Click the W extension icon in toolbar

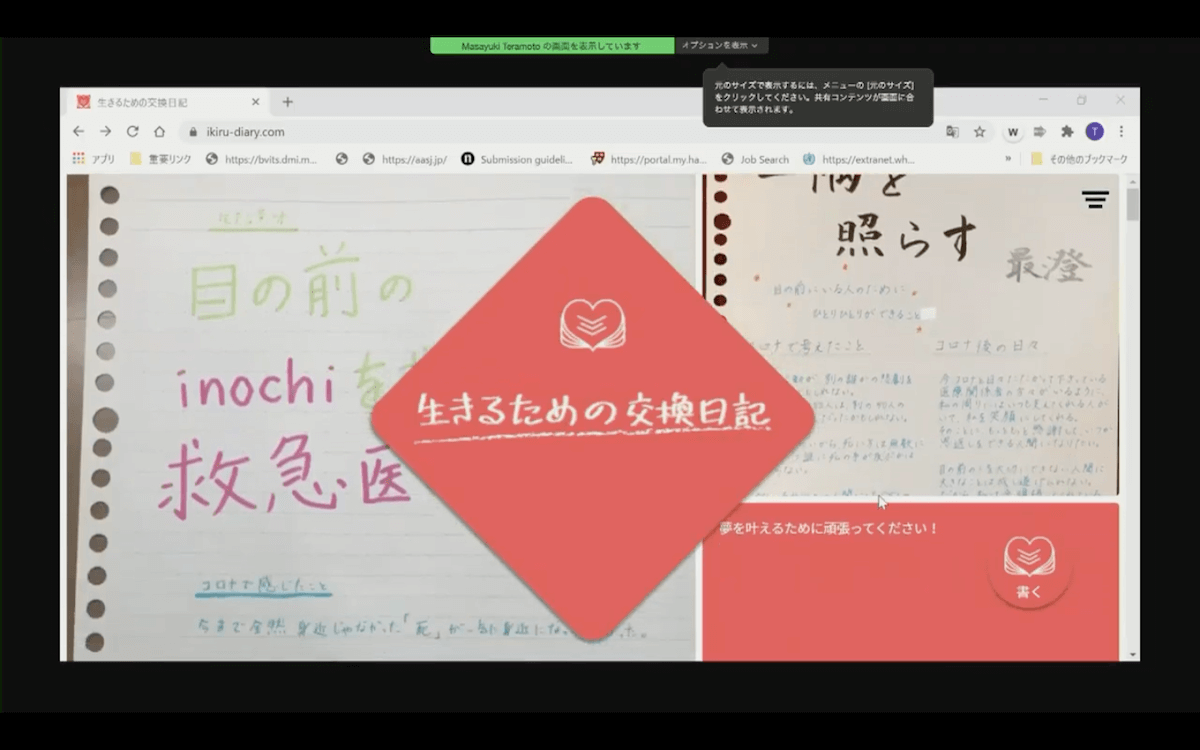1013,131
